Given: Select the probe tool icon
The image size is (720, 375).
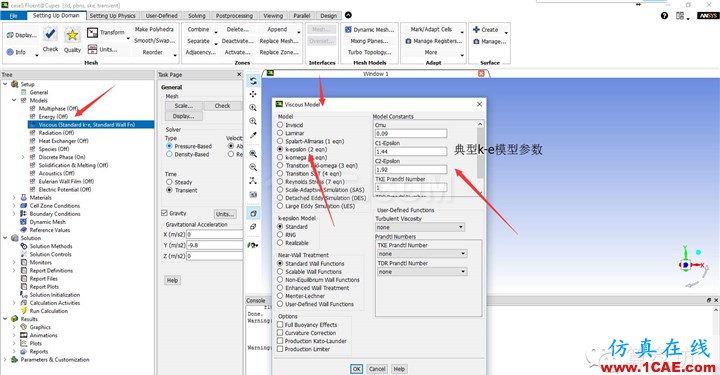Looking at the screenshot, I should pyautogui.click(x=253, y=135).
